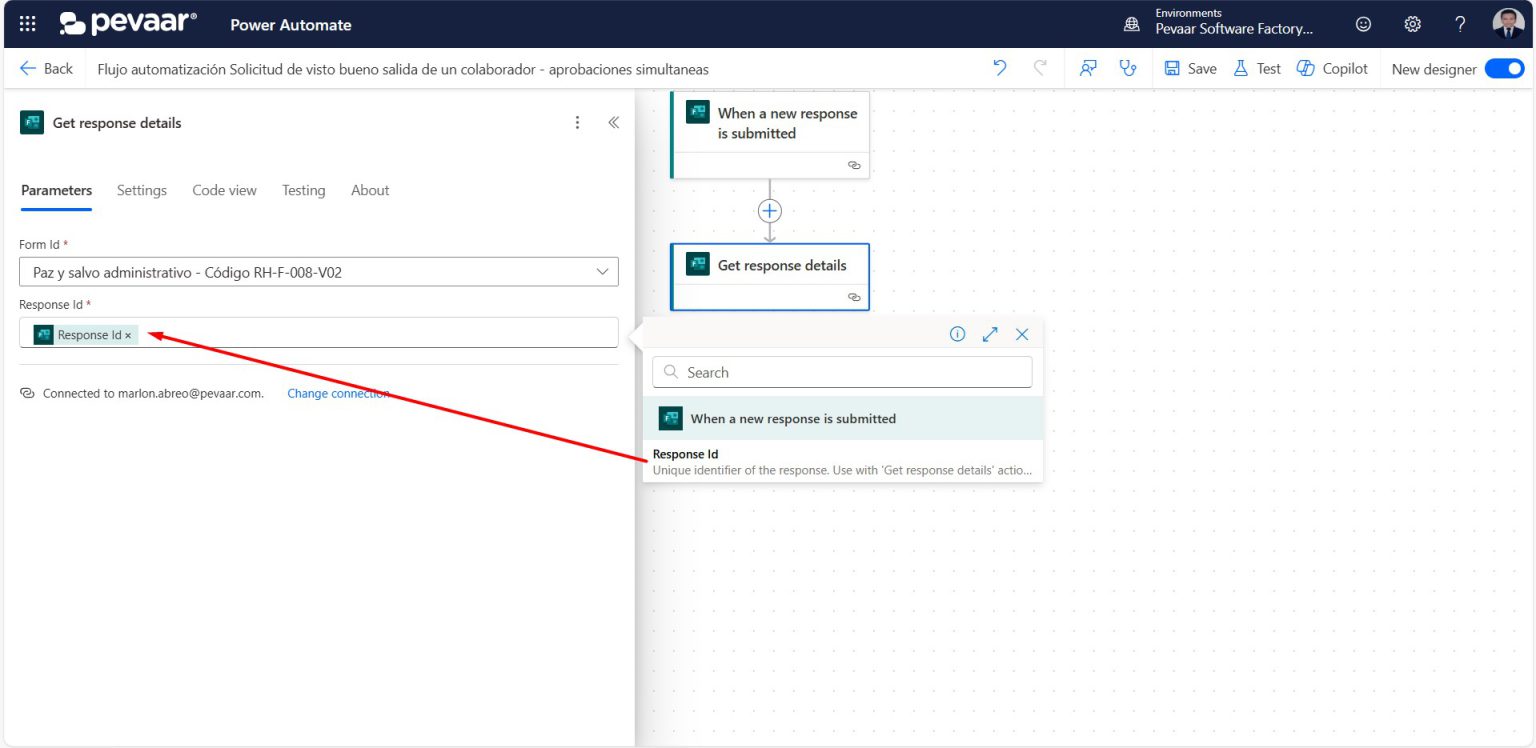
Task: Expand the dynamic content popup
Action: (x=989, y=334)
